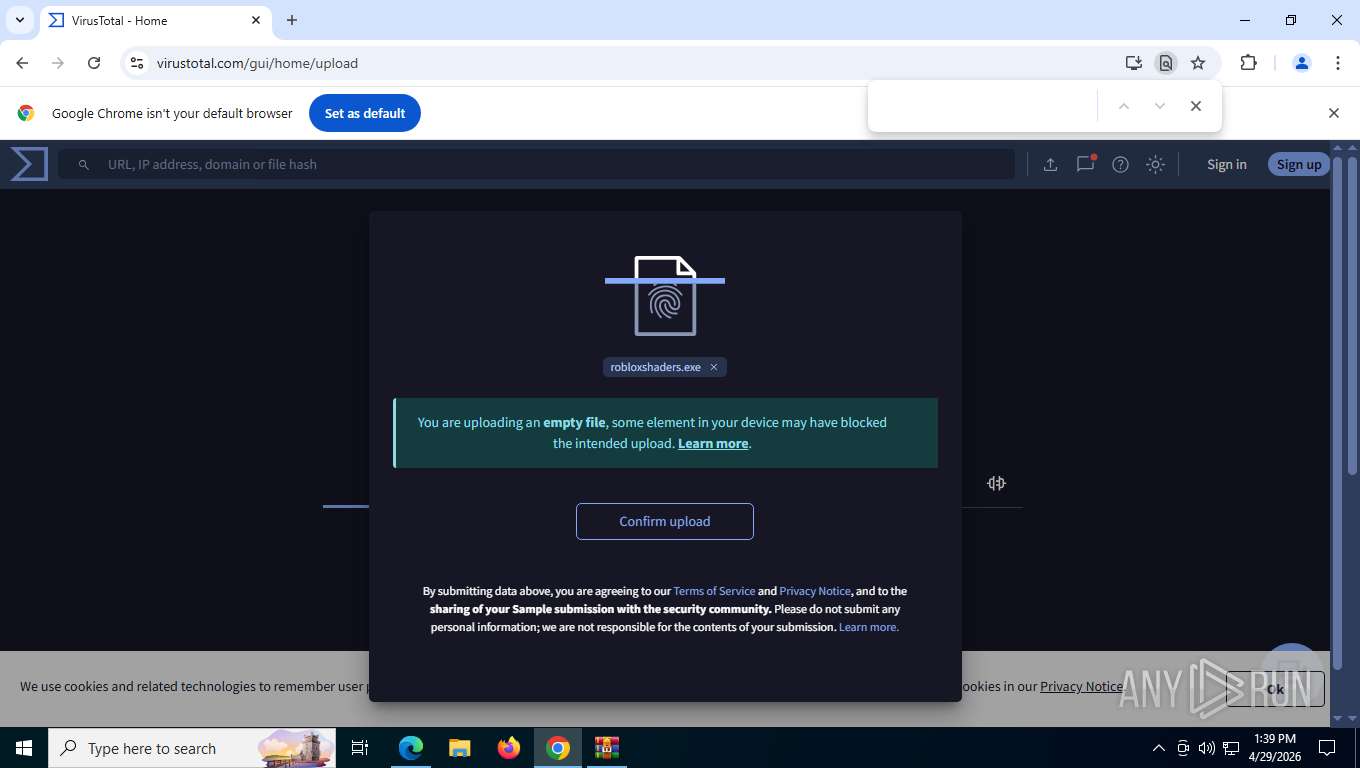Launch Microsoft Edge from taskbar
The width and height of the screenshot is (1360, 768).
(411, 748)
